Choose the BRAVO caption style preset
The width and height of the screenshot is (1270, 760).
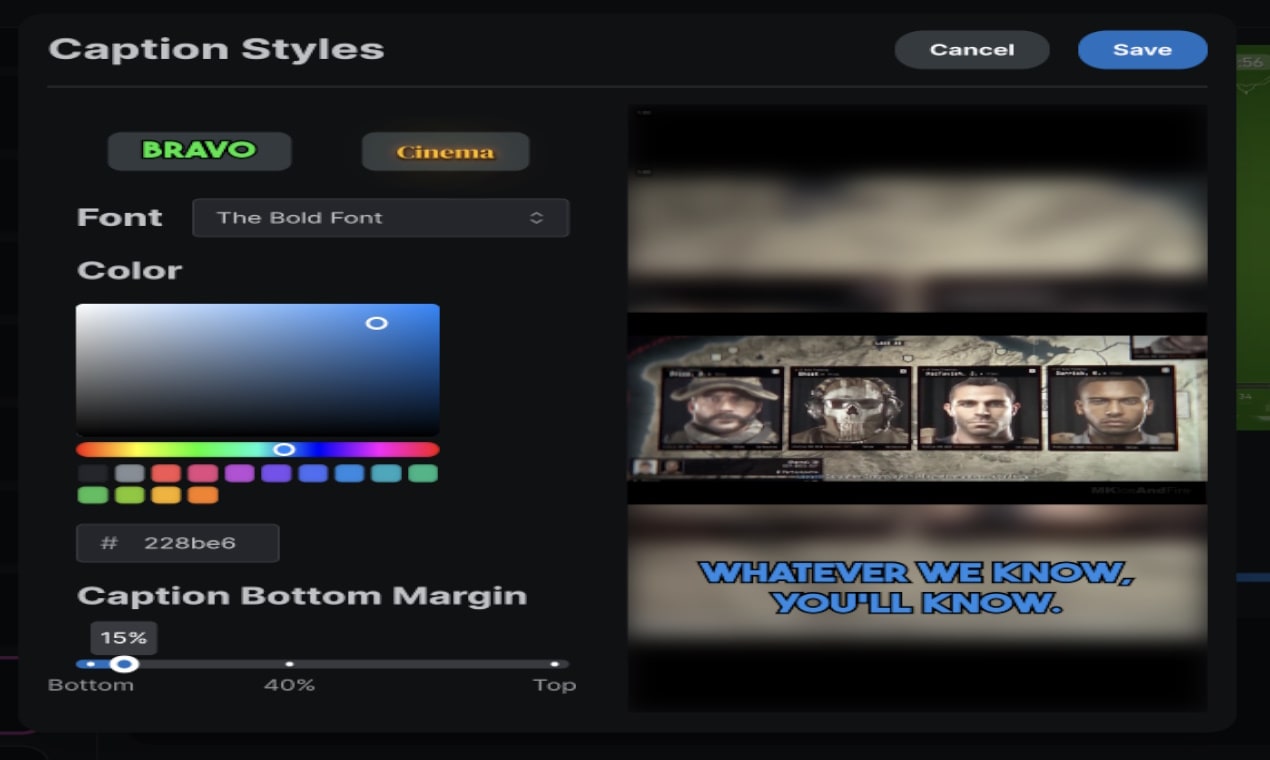(199, 151)
